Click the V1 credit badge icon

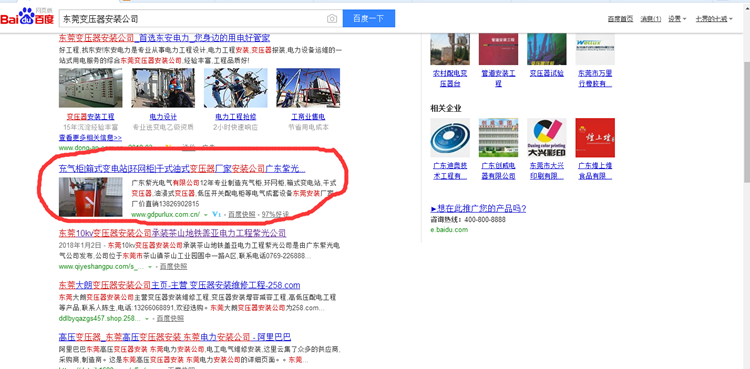coord(217,214)
